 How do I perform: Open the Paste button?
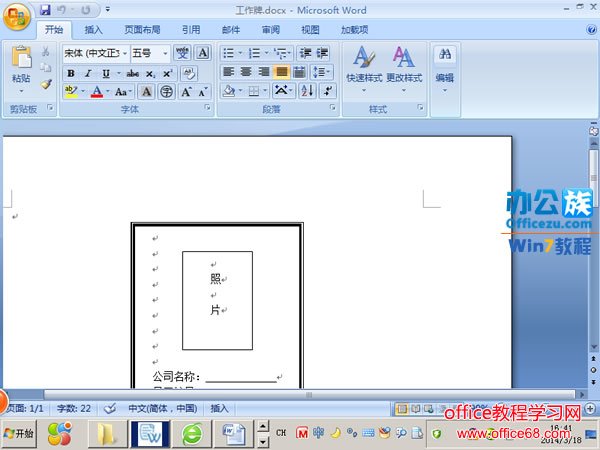point(21,69)
